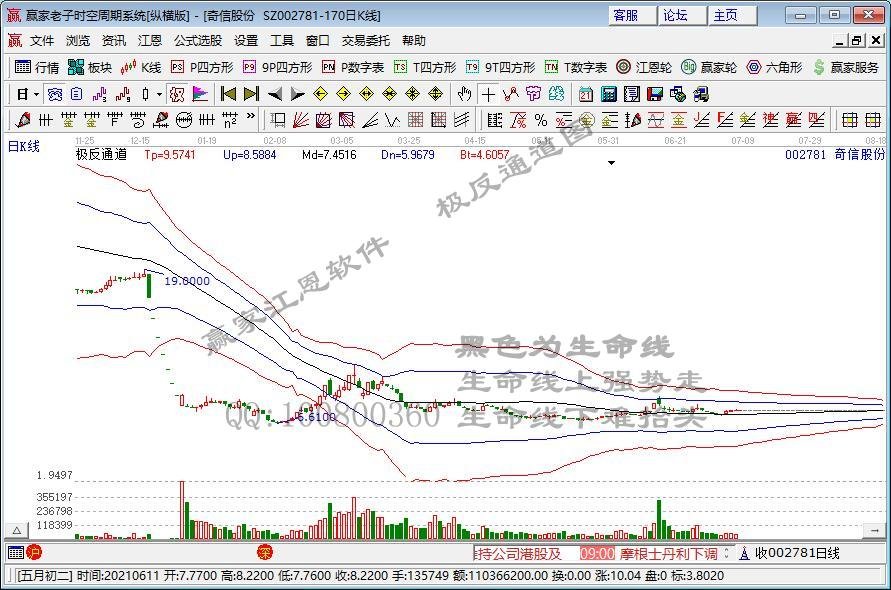Image resolution: width=891 pixels, height=590 pixels.
Task: Click the 极反通道 indicator name
Action: pyautogui.click(x=101, y=154)
